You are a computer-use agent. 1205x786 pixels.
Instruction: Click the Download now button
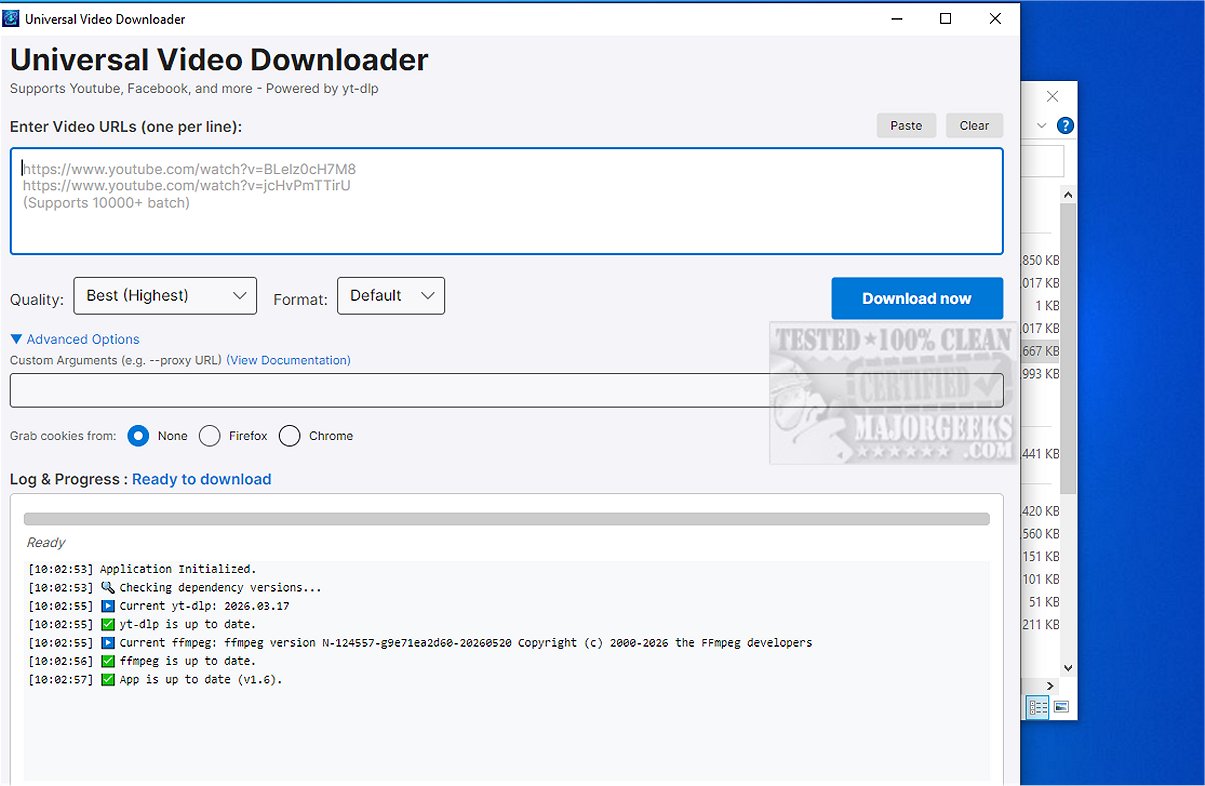point(917,298)
